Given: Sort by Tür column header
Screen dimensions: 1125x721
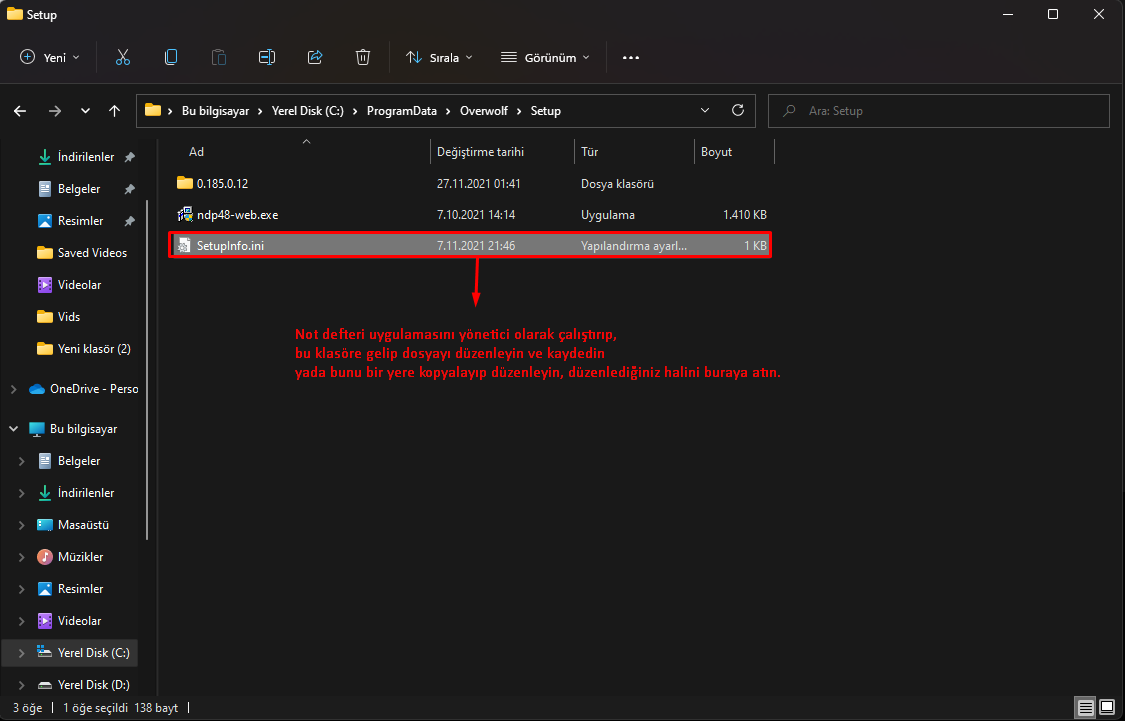Looking at the screenshot, I should coord(590,152).
